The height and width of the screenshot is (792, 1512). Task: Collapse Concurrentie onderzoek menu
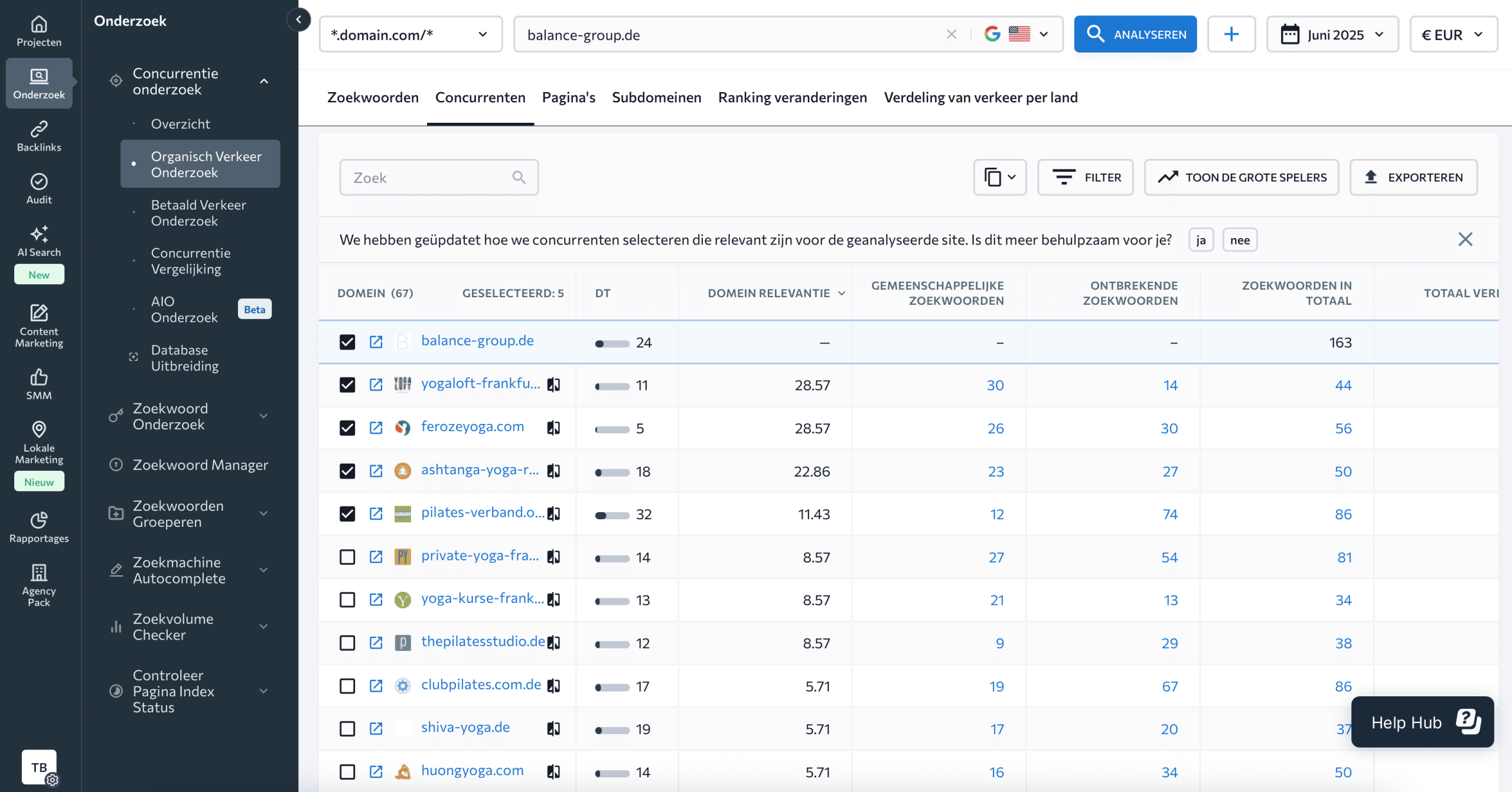[264, 82]
